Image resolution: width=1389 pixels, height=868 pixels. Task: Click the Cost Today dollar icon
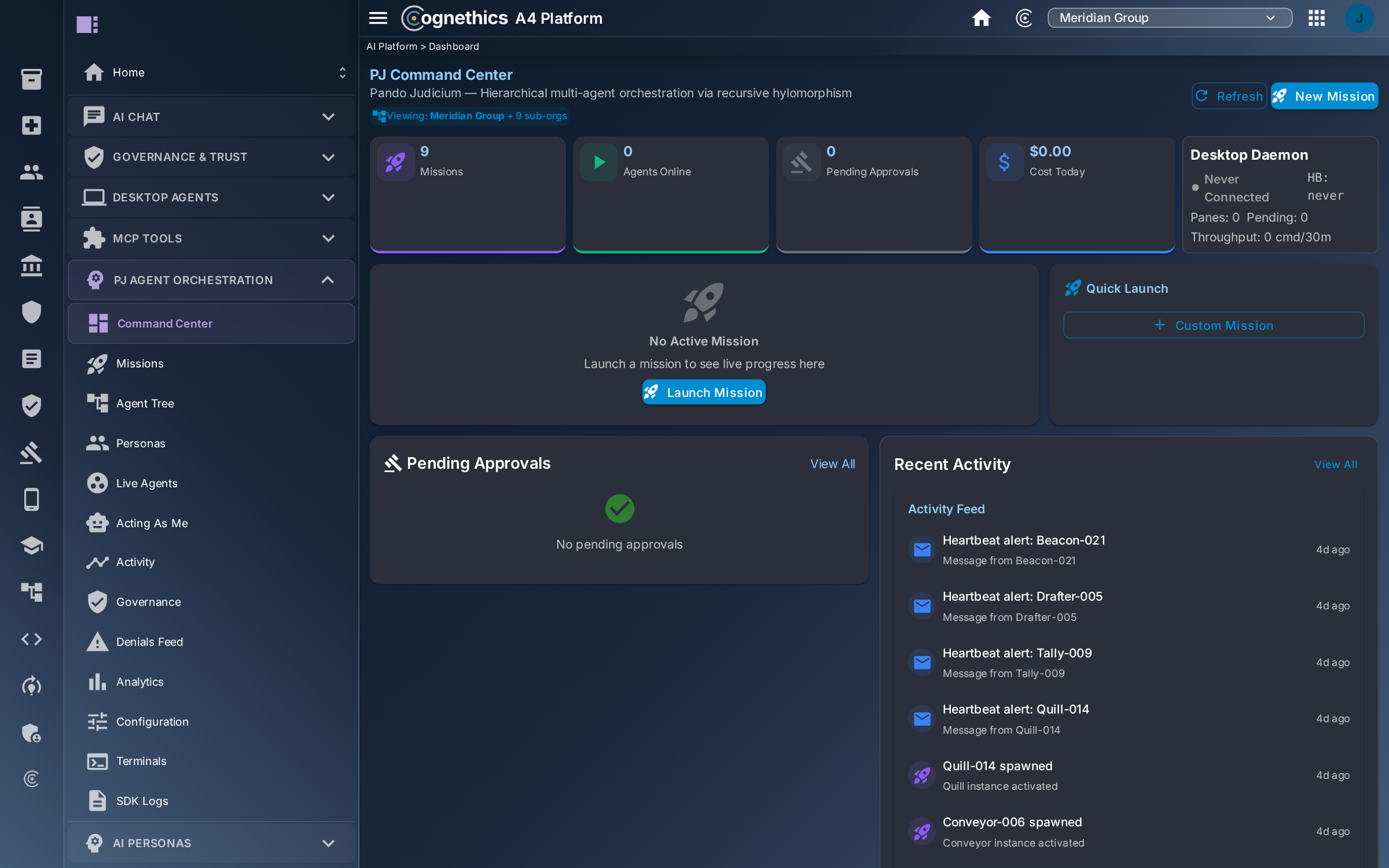1005,163
